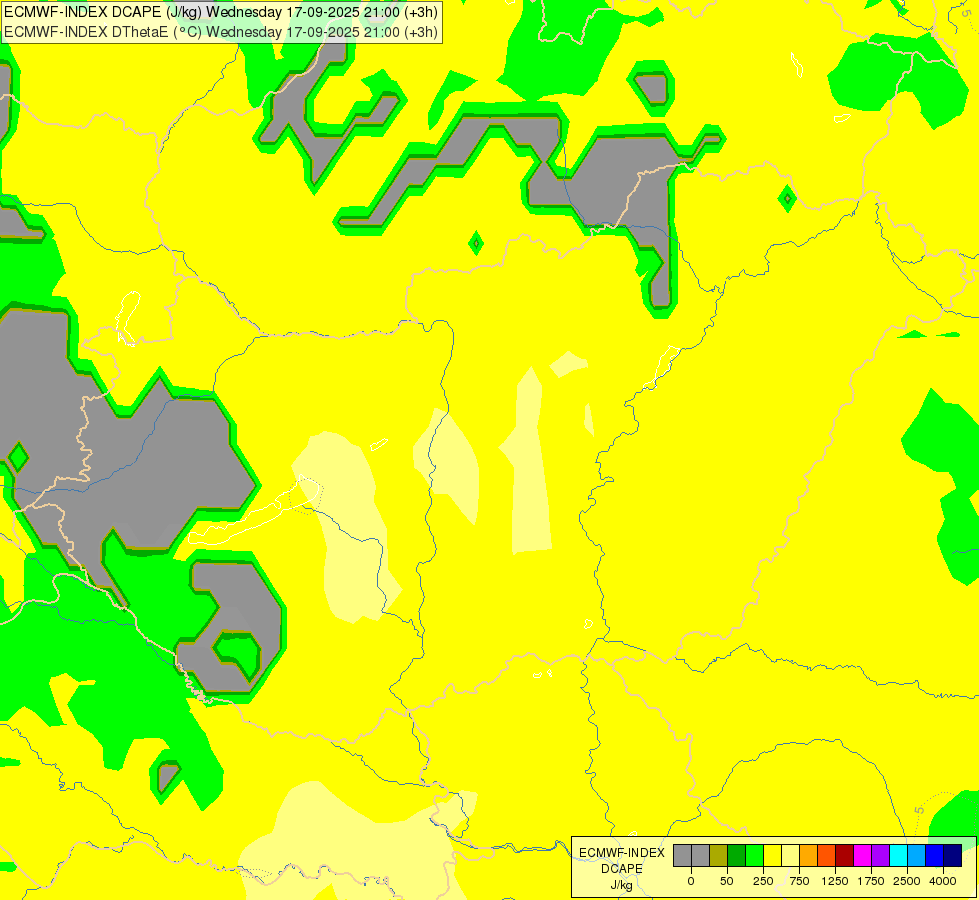Screen dimensions: 979x900
Task: Pick the bright green legend swatch
Action: 754,855
